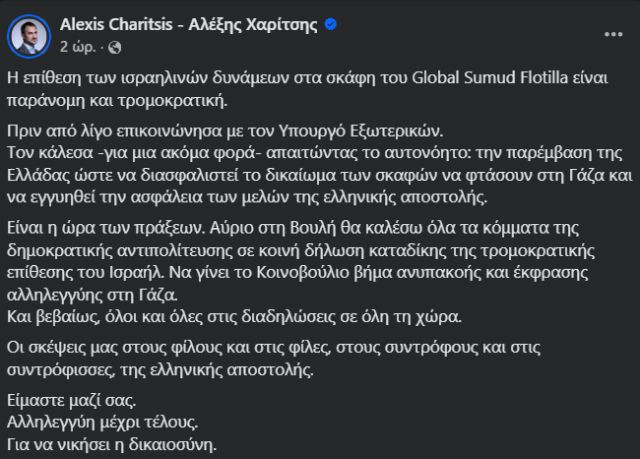640x459 pixels.
Task: Open Alexis Charitsis profile picture
Action: [30, 35]
